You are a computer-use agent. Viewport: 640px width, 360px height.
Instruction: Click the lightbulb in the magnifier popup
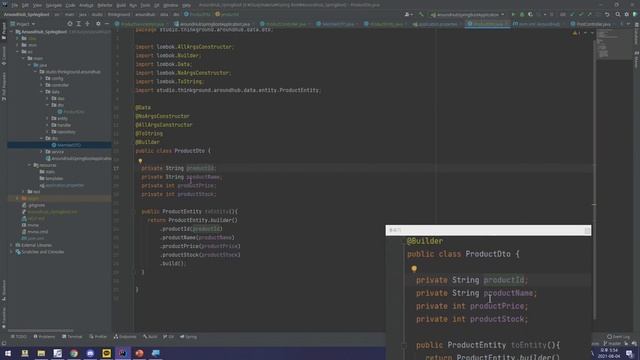(414, 269)
